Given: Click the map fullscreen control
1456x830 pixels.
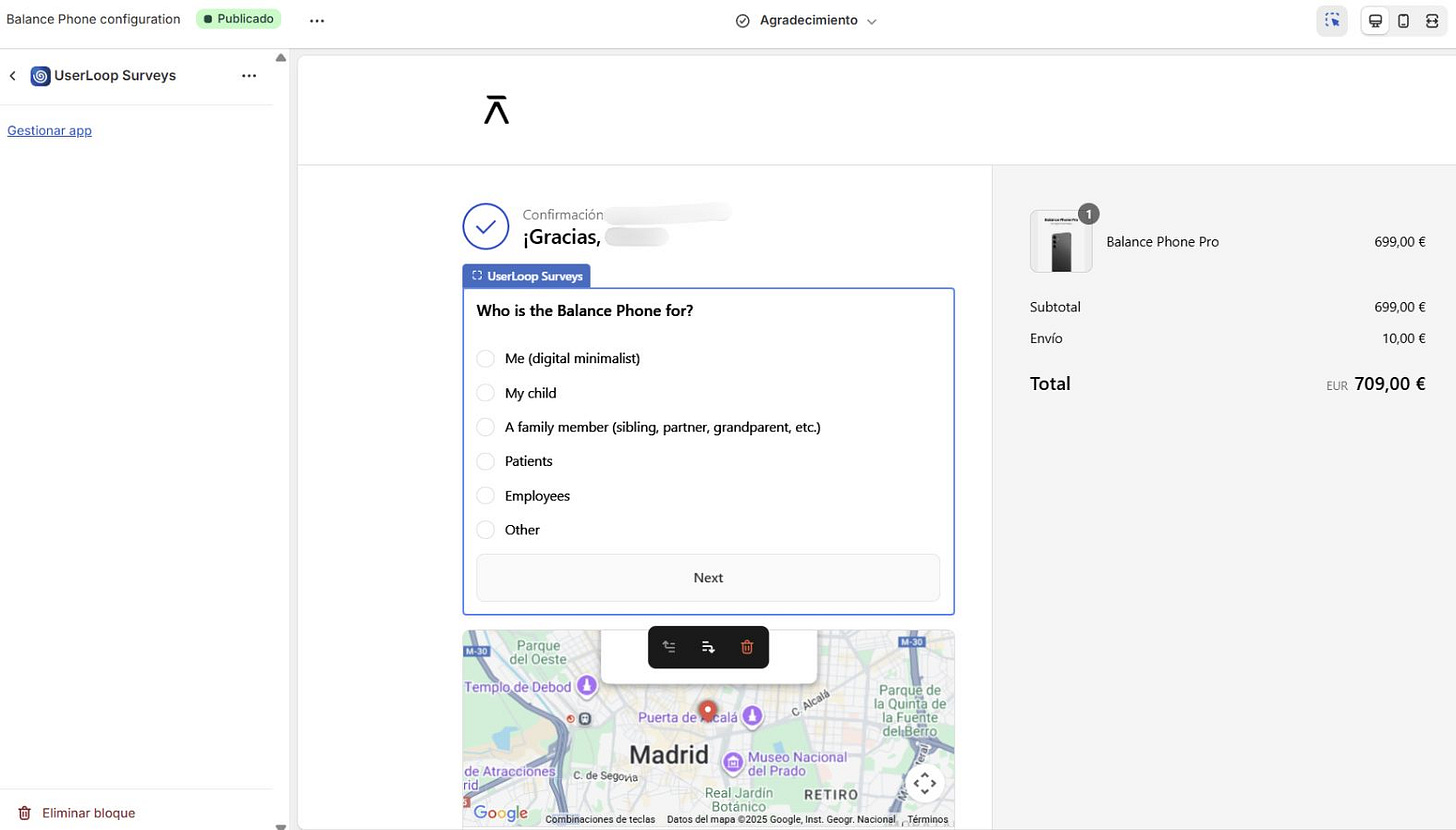Looking at the screenshot, I should pos(924,783).
